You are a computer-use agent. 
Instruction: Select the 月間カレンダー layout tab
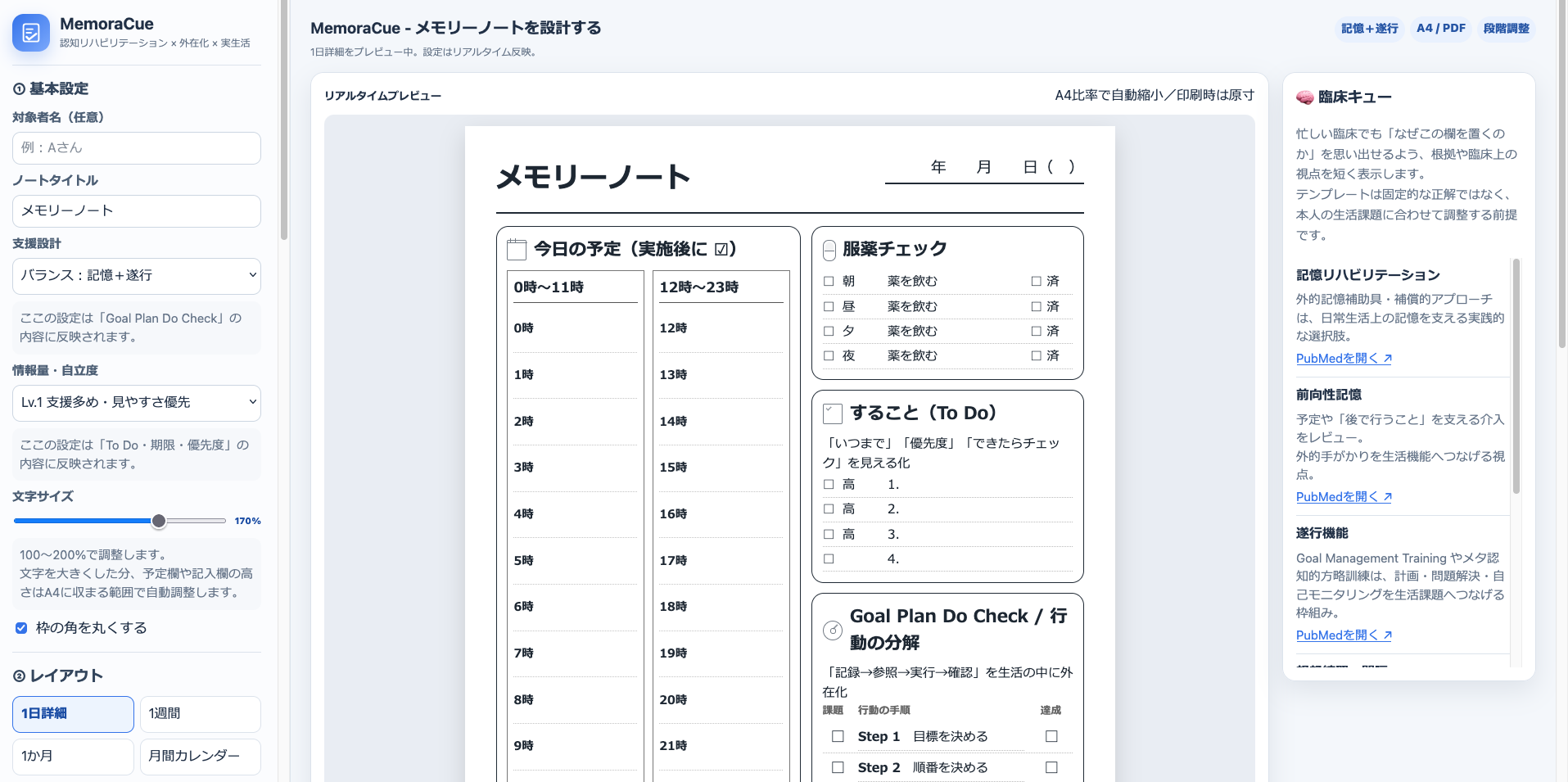coord(201,757)
